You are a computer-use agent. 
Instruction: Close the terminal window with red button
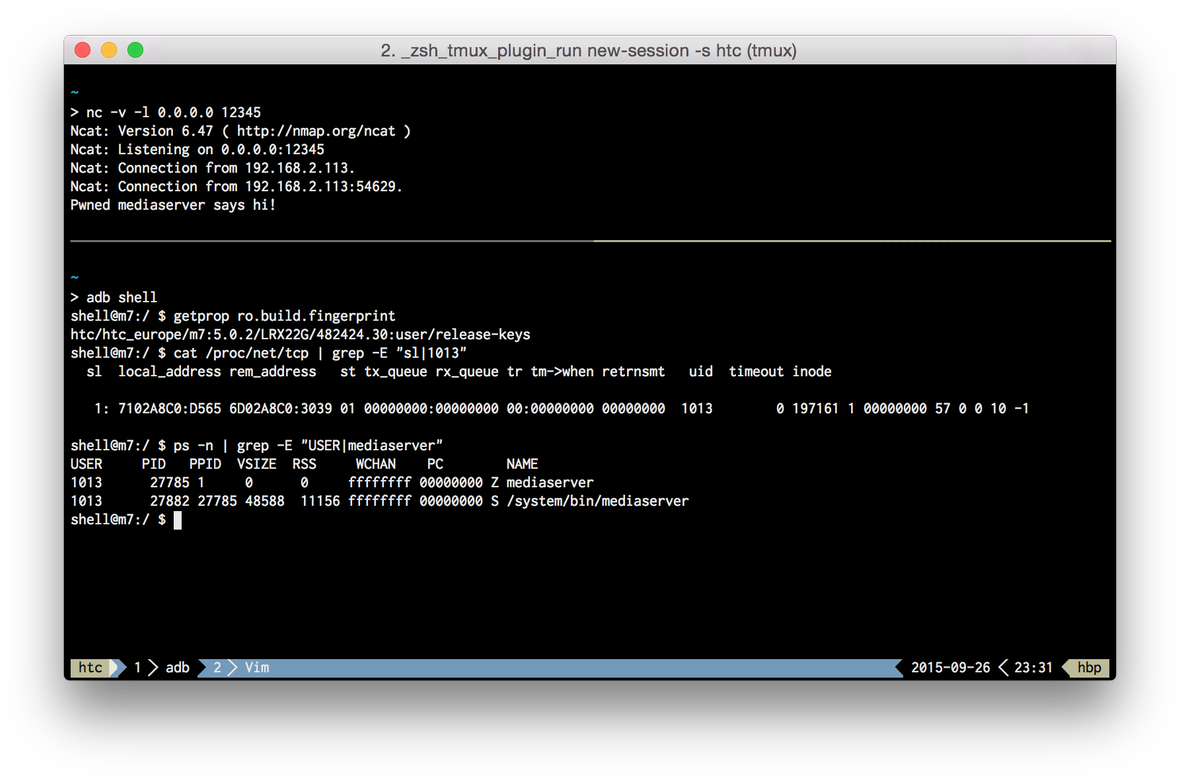tap(83, 50)
